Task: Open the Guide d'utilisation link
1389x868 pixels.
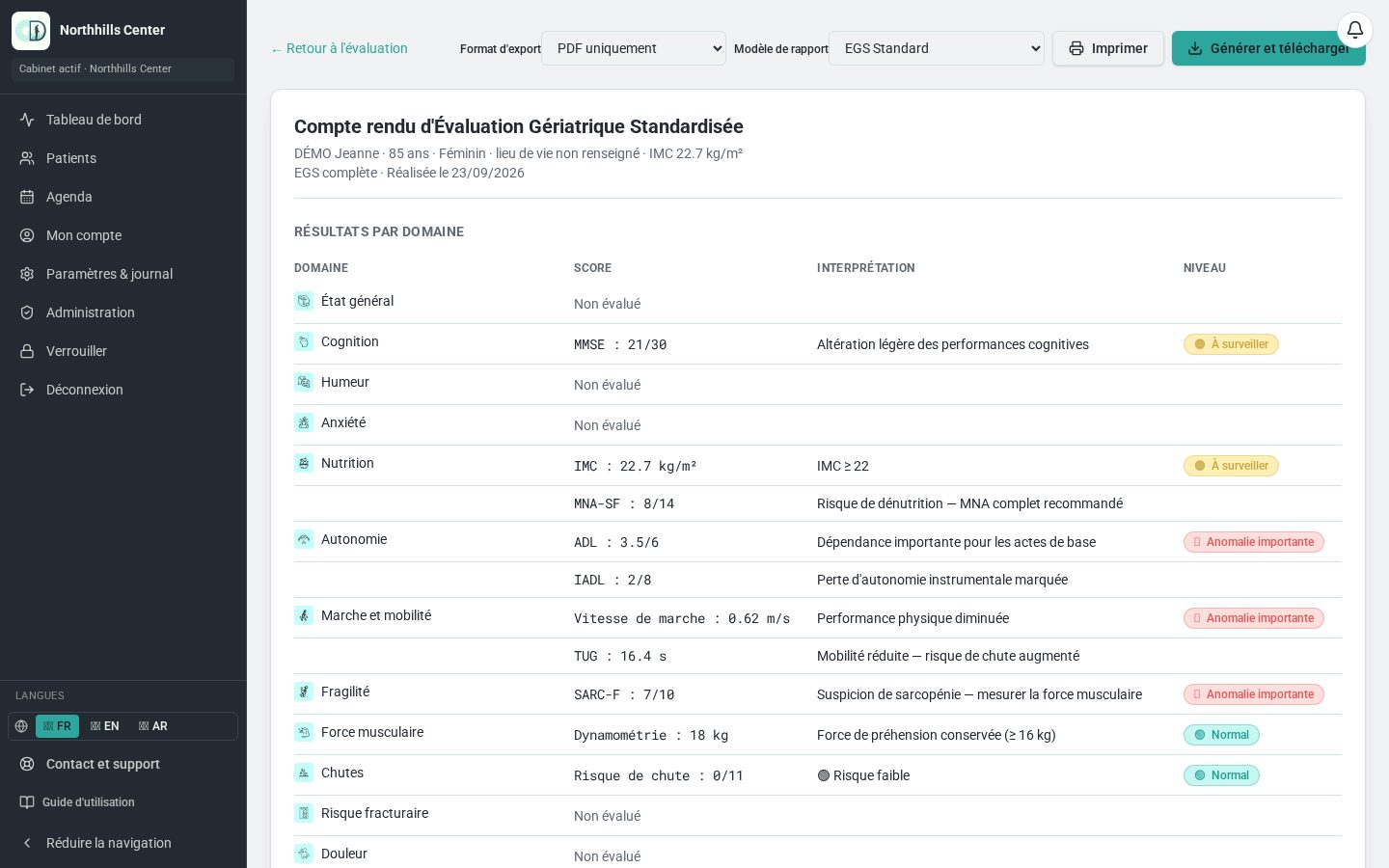Action: pyautogui.click(x=123, y=802)
